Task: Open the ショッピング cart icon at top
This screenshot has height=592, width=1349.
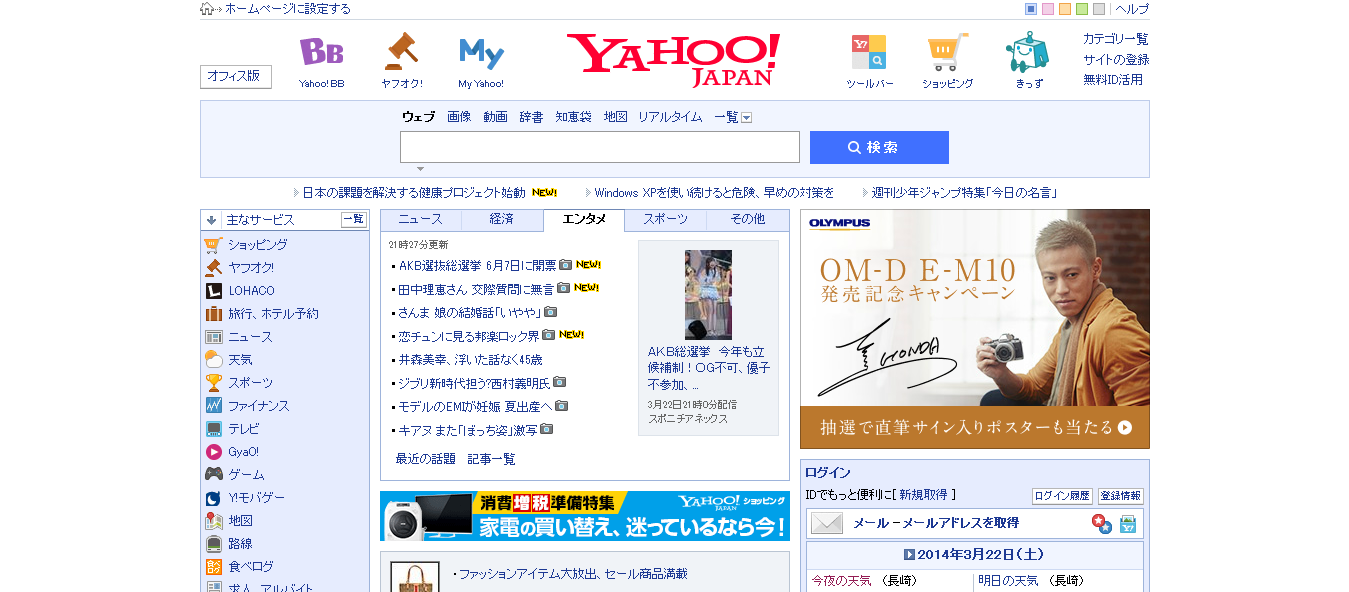Action: [x=947, y=52]
